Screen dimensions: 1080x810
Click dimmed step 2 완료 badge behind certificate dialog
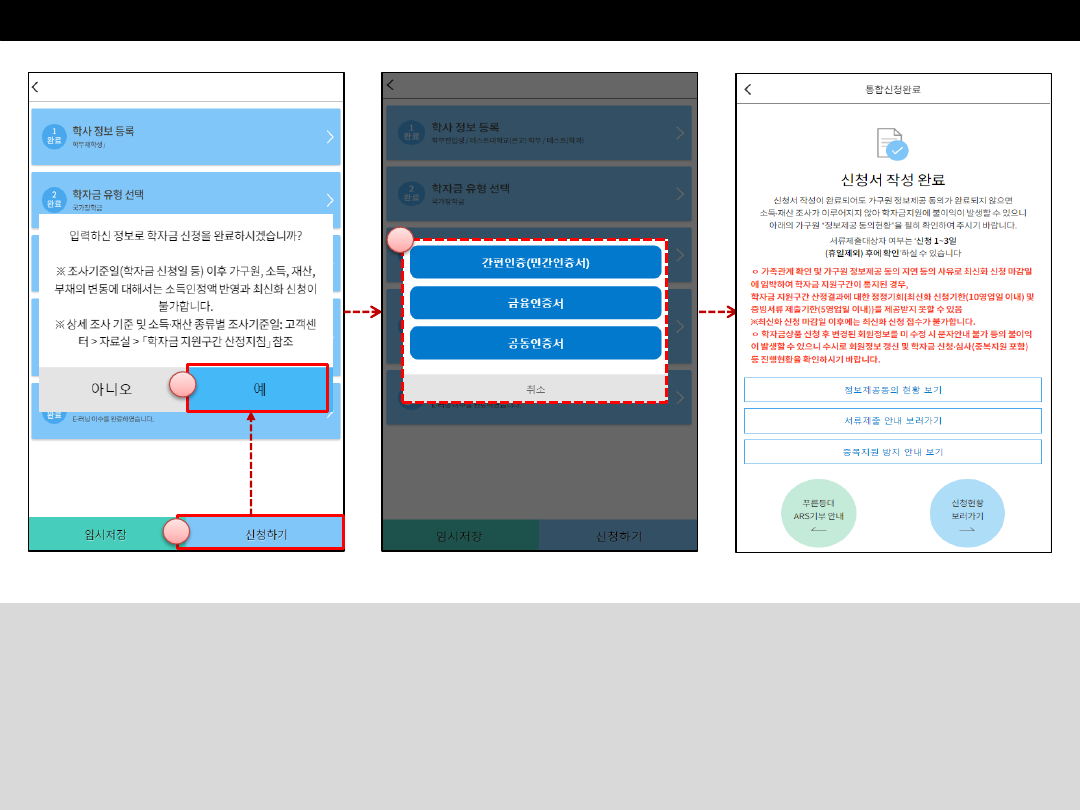click(411, 194)
